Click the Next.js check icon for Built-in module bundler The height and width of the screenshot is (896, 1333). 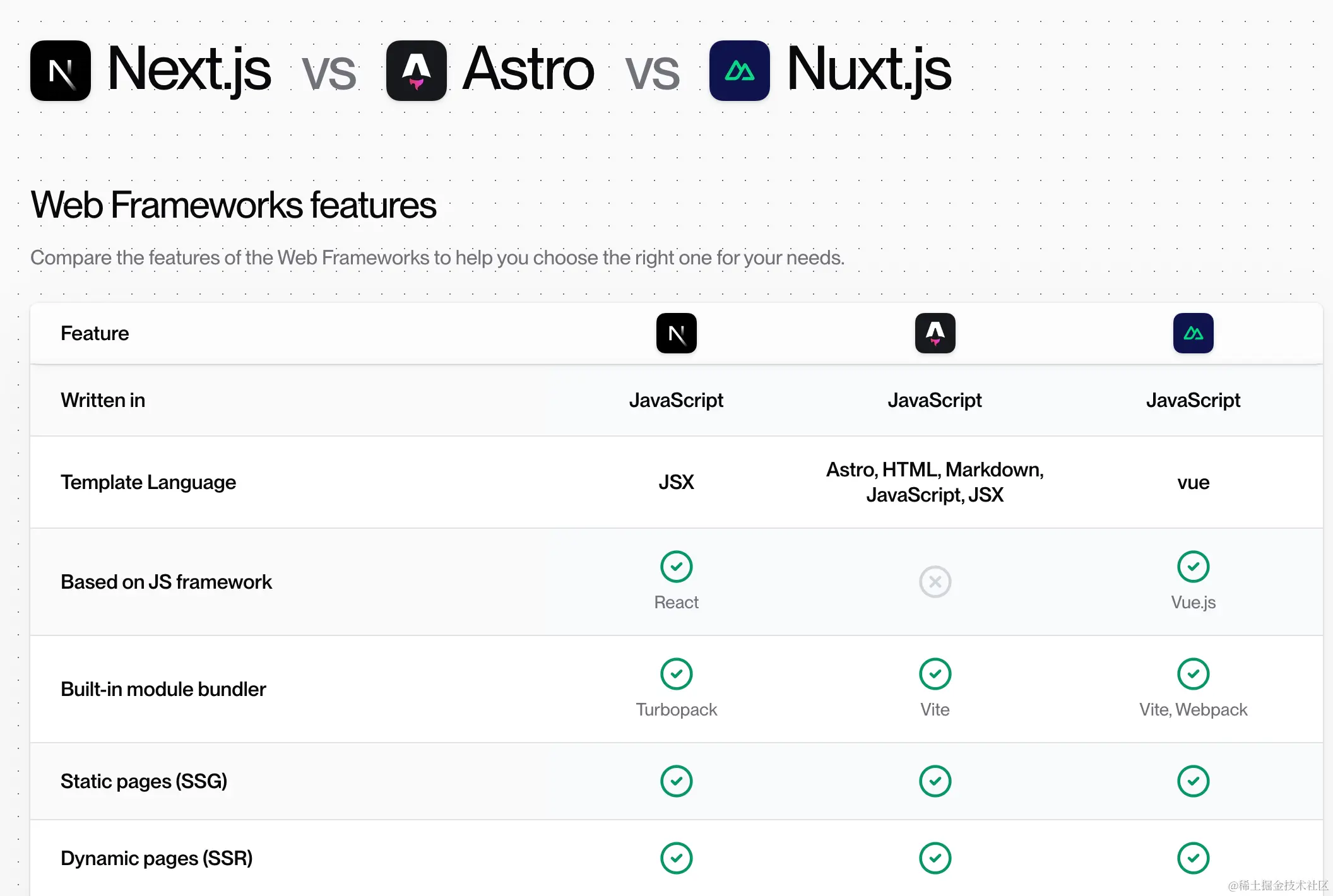(677, 674)
